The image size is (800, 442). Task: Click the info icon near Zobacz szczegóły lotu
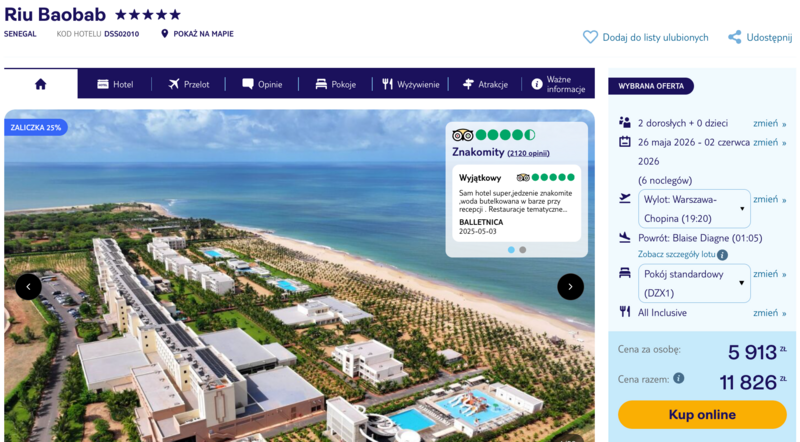[722, 255]
